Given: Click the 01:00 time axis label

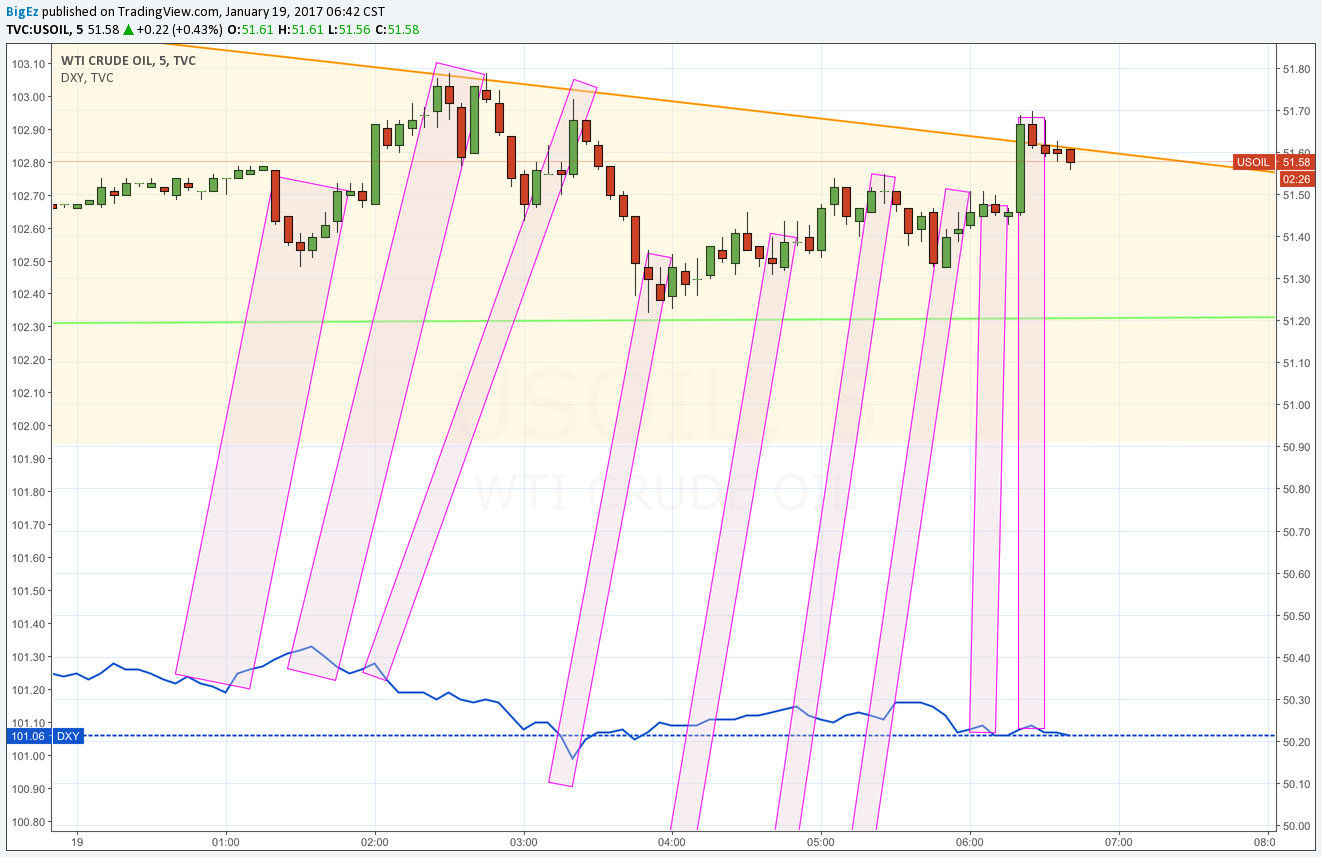Looking at the screenshot, I should pos(226,842).
